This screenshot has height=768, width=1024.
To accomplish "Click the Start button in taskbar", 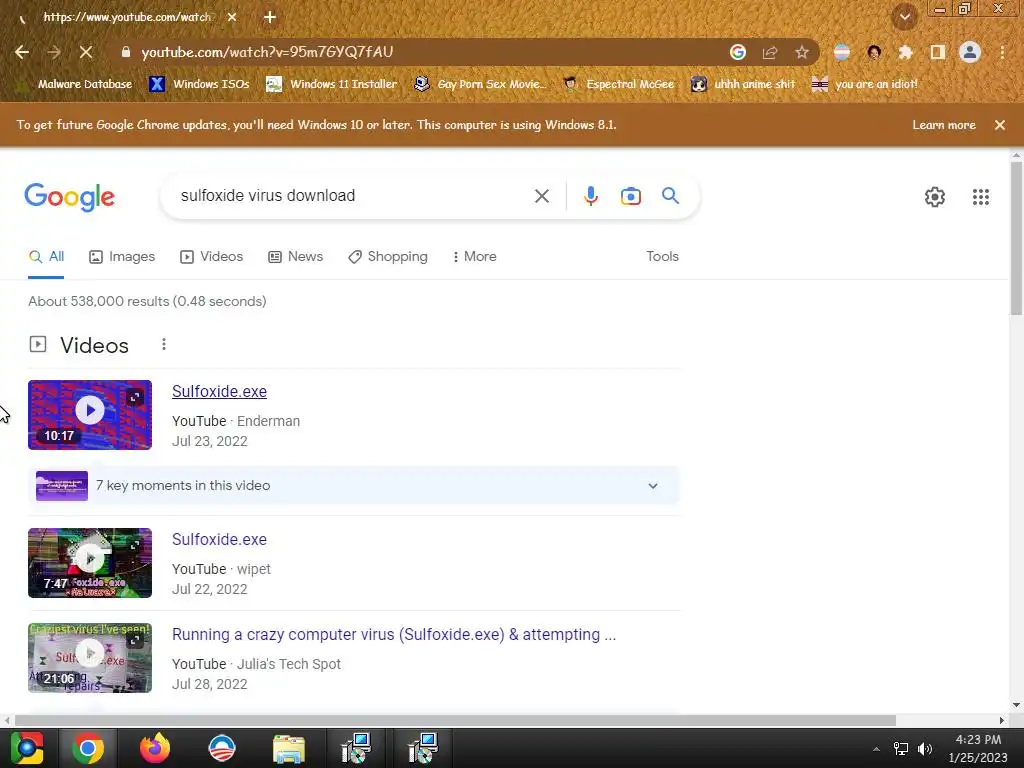I will click(27, 748).
